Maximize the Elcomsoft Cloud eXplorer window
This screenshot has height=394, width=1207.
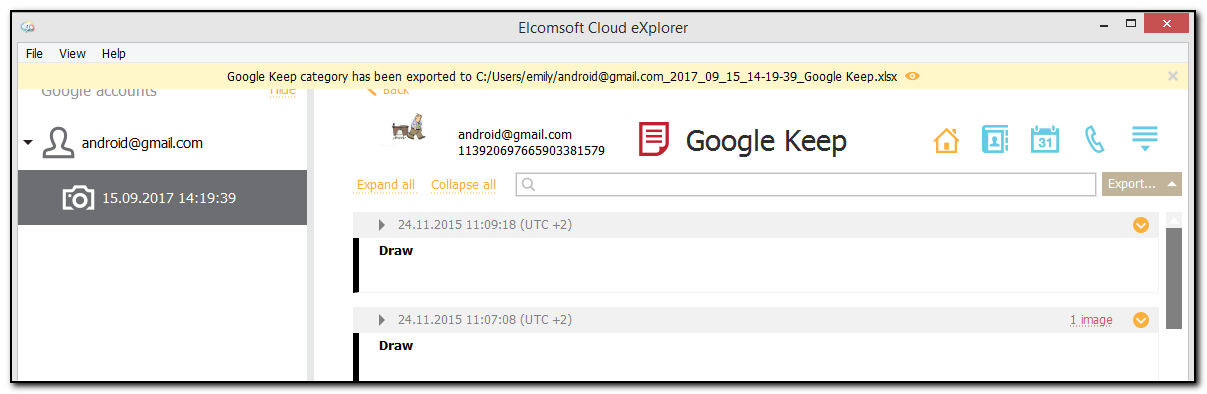(1131, 22)
